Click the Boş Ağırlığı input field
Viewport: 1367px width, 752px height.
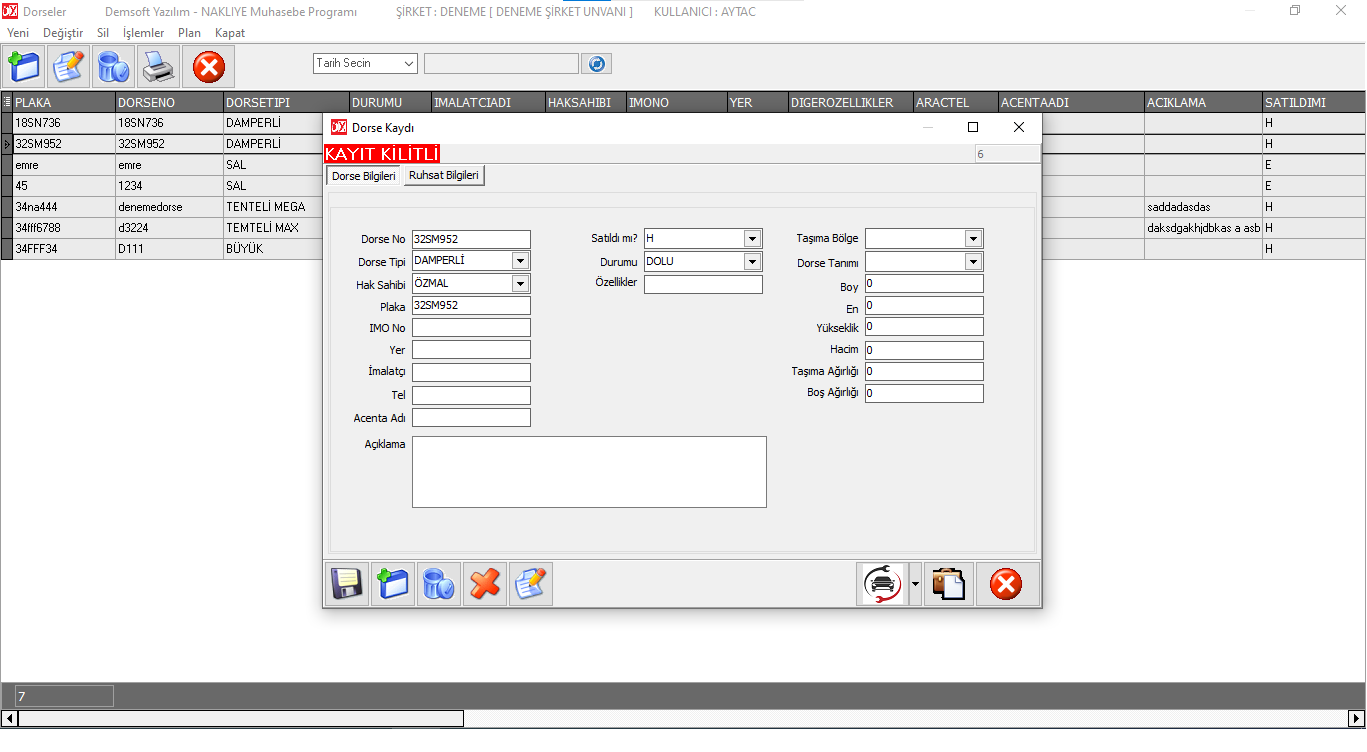[924, 394]
